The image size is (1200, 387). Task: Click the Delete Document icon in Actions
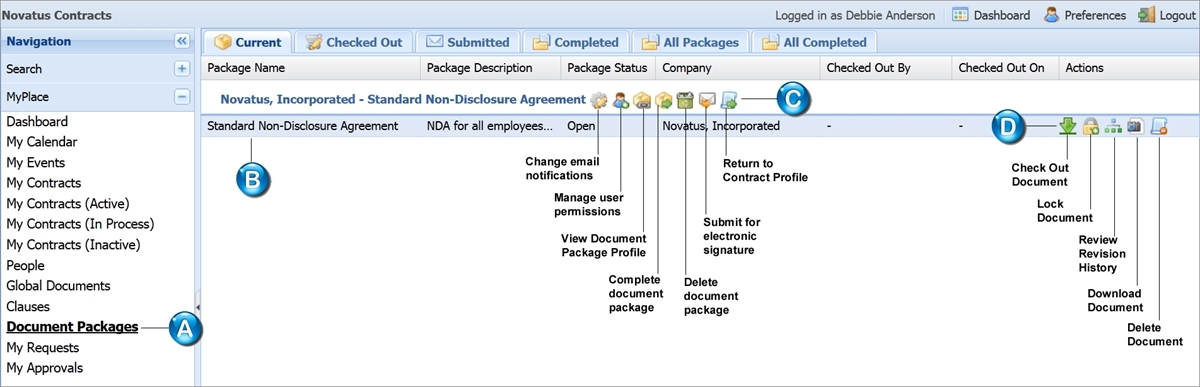pos(1158,126)
